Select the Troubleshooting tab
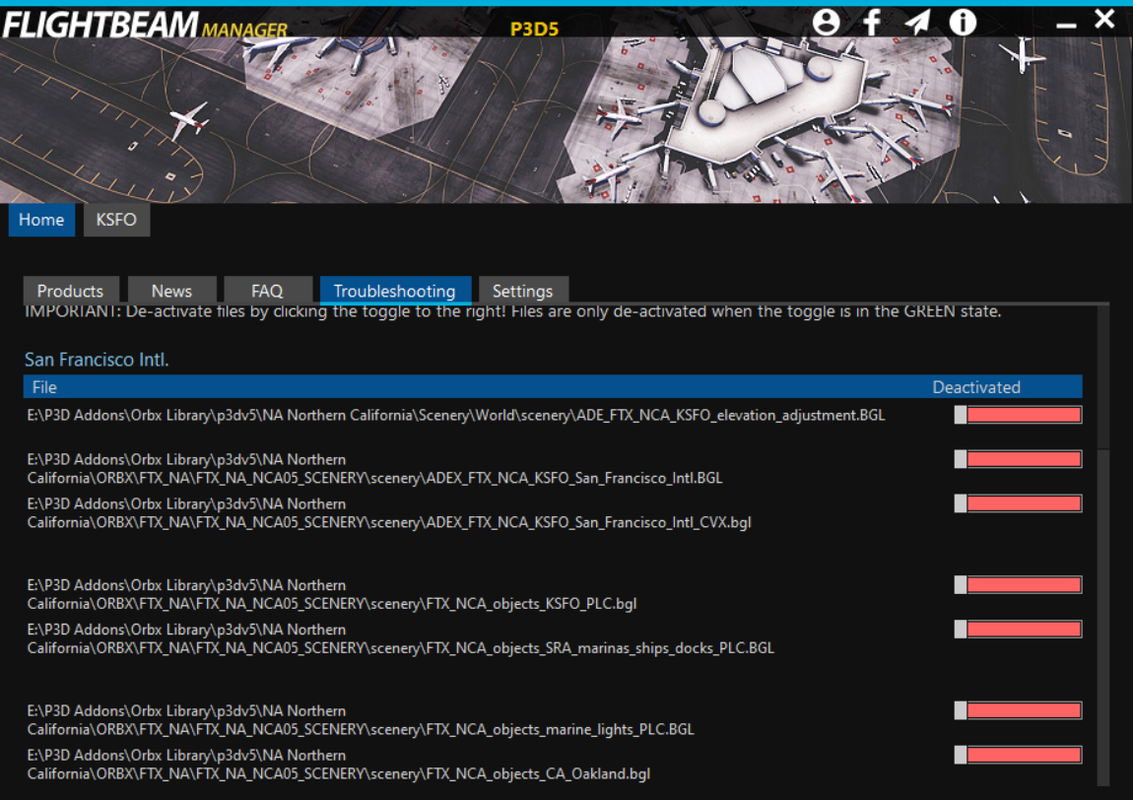The width and height of the screenshot is (1133, 800). click(395, 291)
